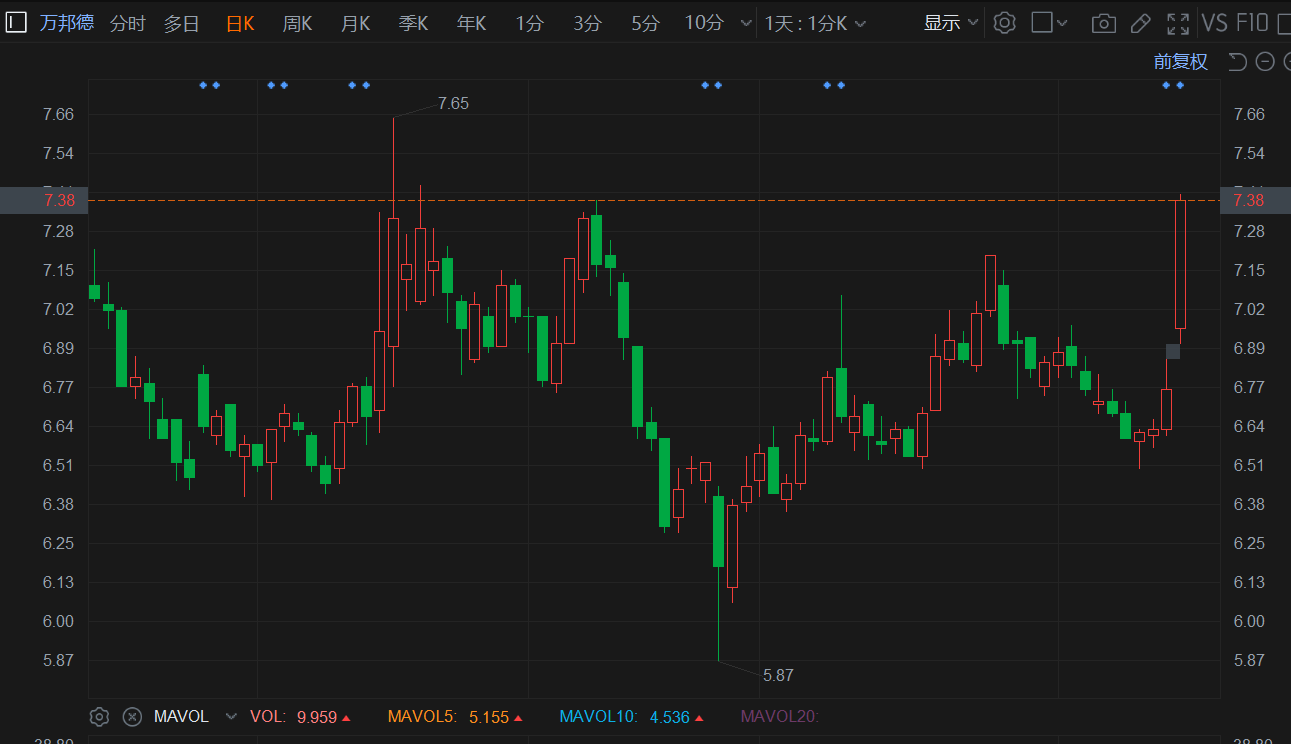Click the first pair of blue diamond markers
1291x744 pixels.
tap(209, 85)
